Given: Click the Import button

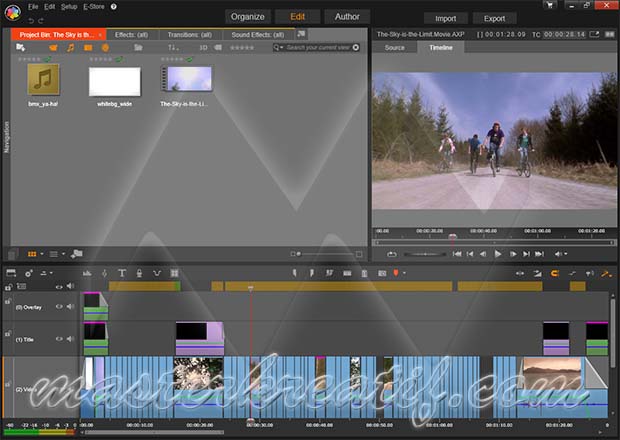Looking at the screenshot, I should (x=446, y=19).
